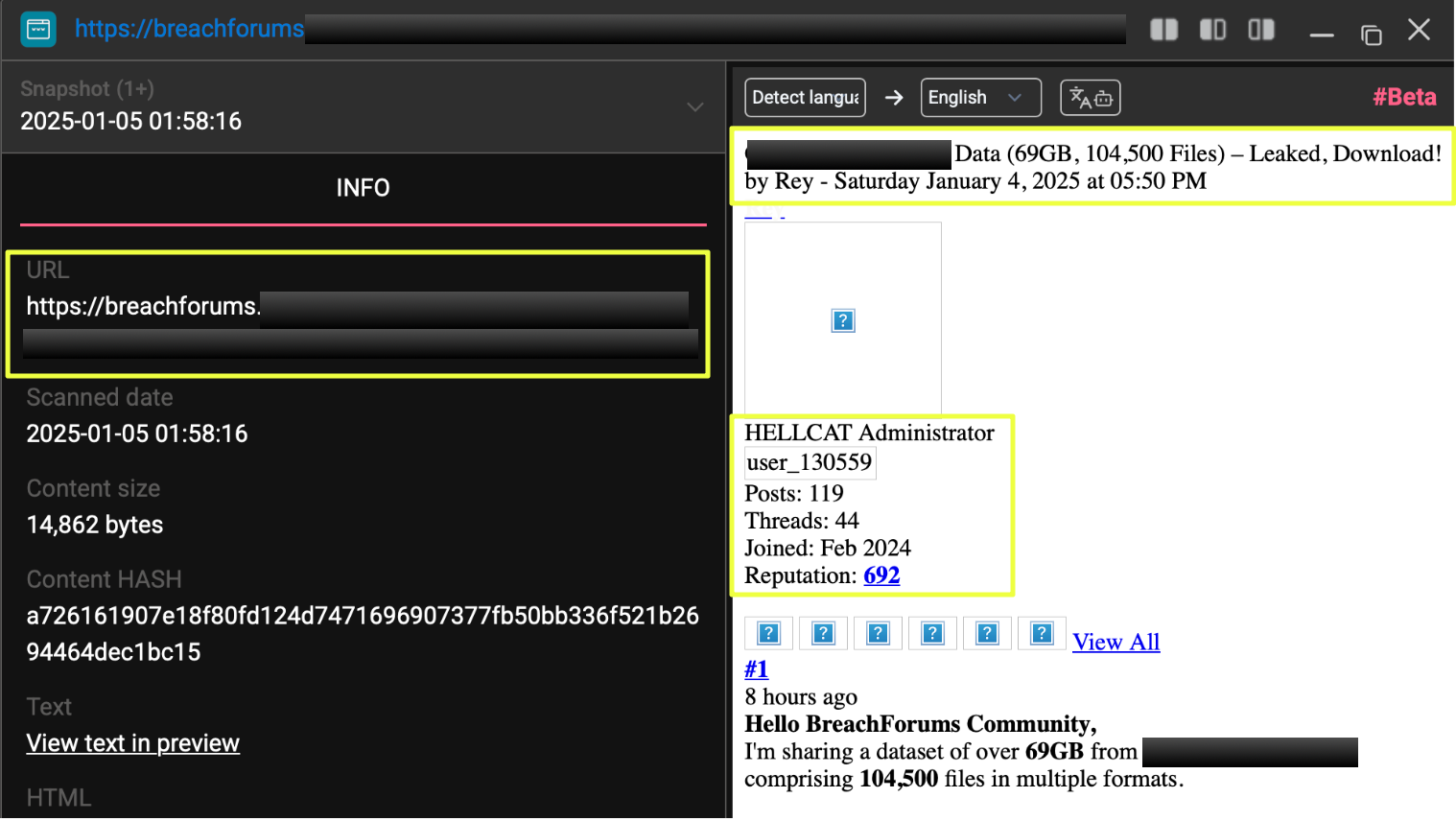Click the #1 post number link

pos(756,669)
